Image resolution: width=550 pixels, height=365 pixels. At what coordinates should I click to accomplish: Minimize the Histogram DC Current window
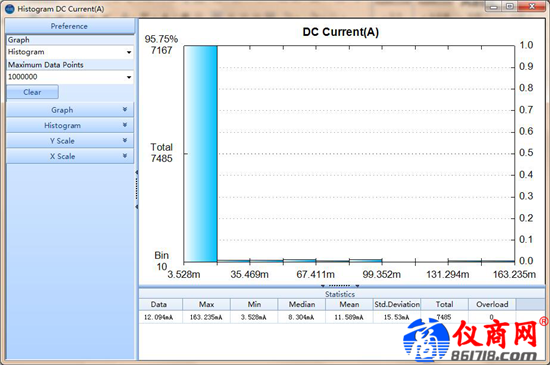pyautogui.click(x=494, y=7)
